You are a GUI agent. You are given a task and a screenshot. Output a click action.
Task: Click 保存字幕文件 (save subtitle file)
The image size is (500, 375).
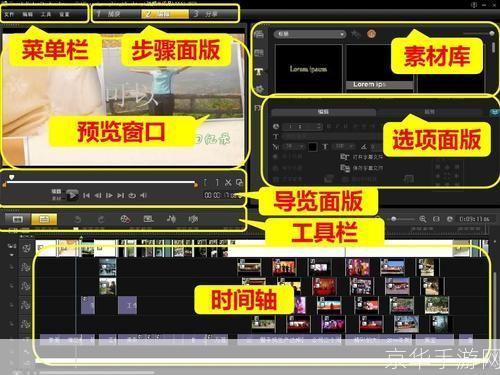362,168
